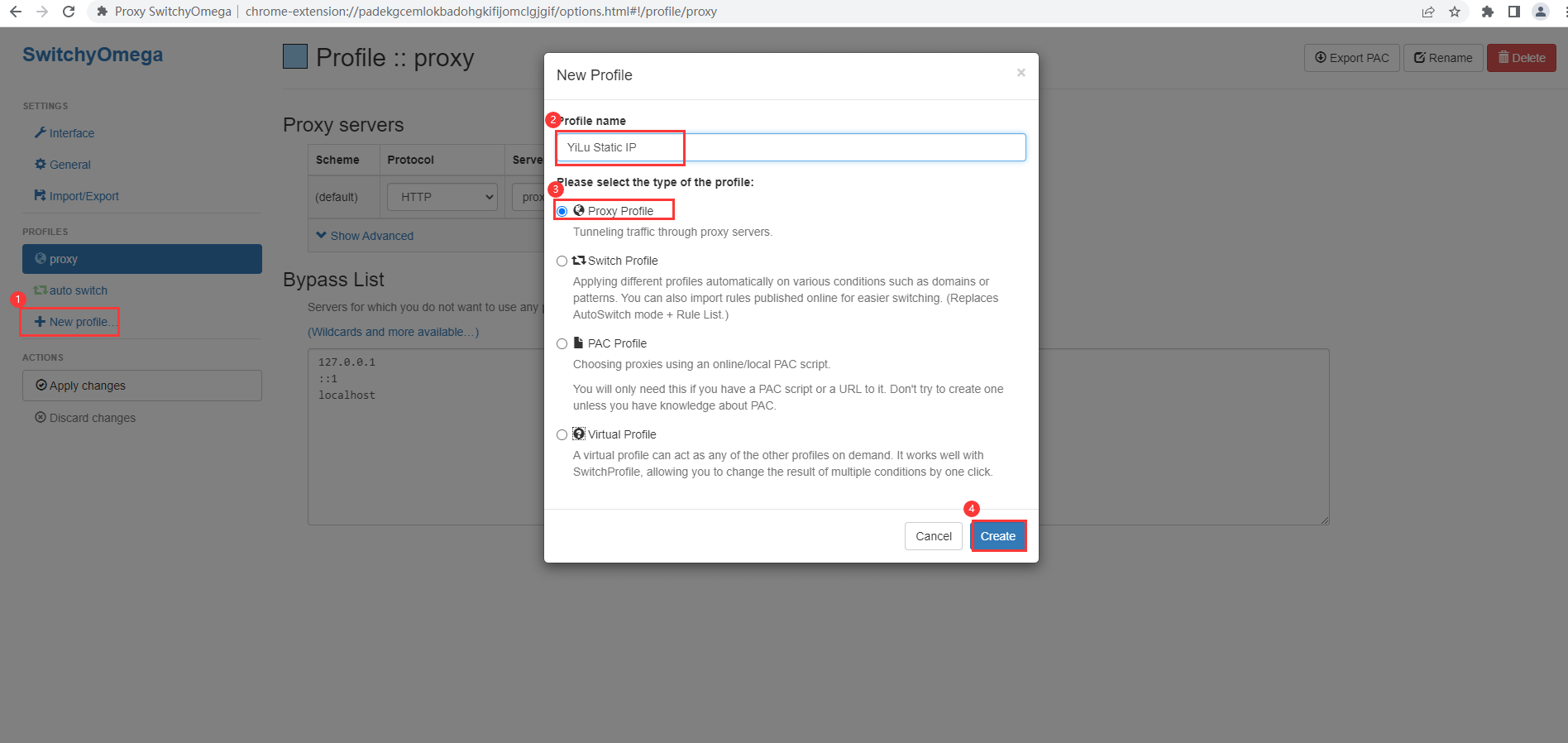The image size is (1568, 743).
Task: Close the New Profile dialog
Action: coord(1021,73)
